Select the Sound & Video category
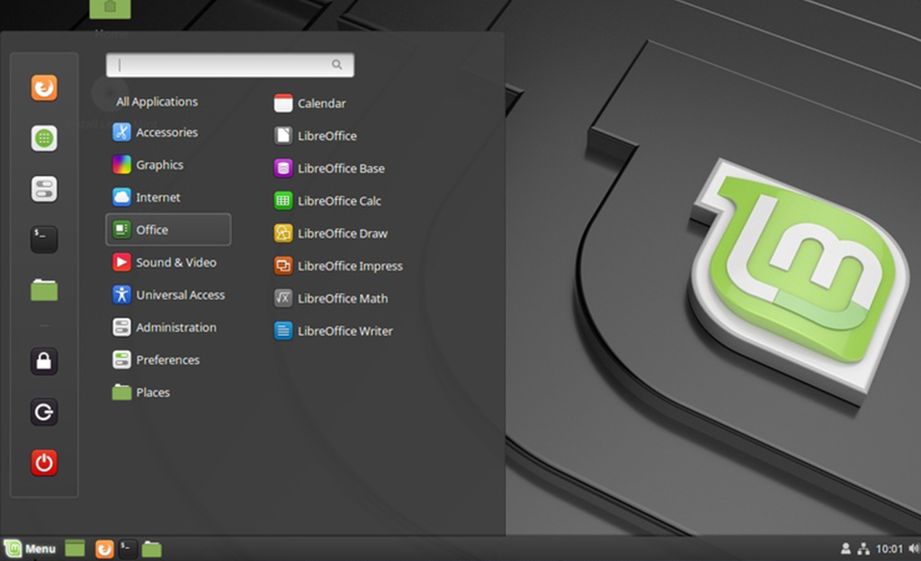The image size is (921, 561). pyautogui.click(x=175, y=262)
